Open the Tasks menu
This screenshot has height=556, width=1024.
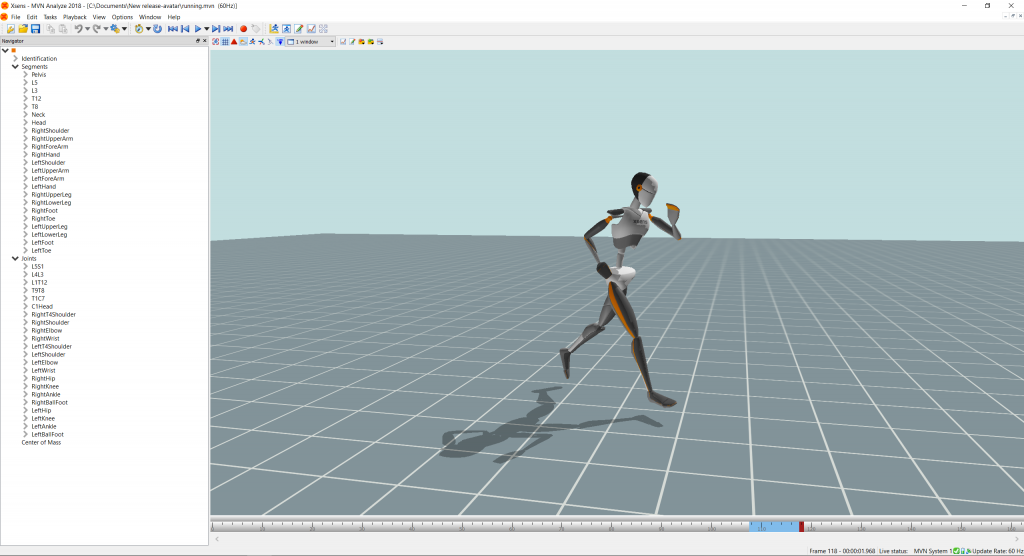coord(50,17)
